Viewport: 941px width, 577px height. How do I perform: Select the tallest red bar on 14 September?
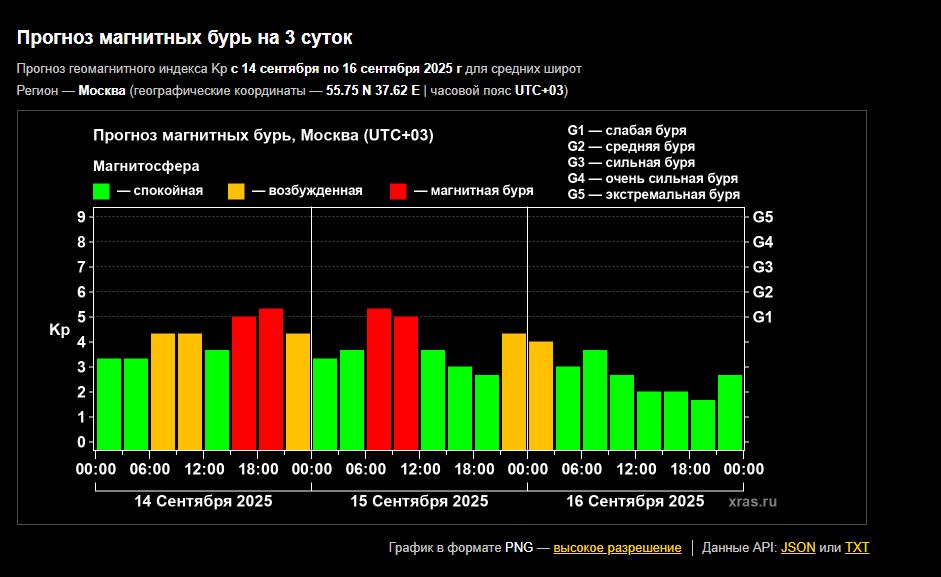click(x=271, y=378)
